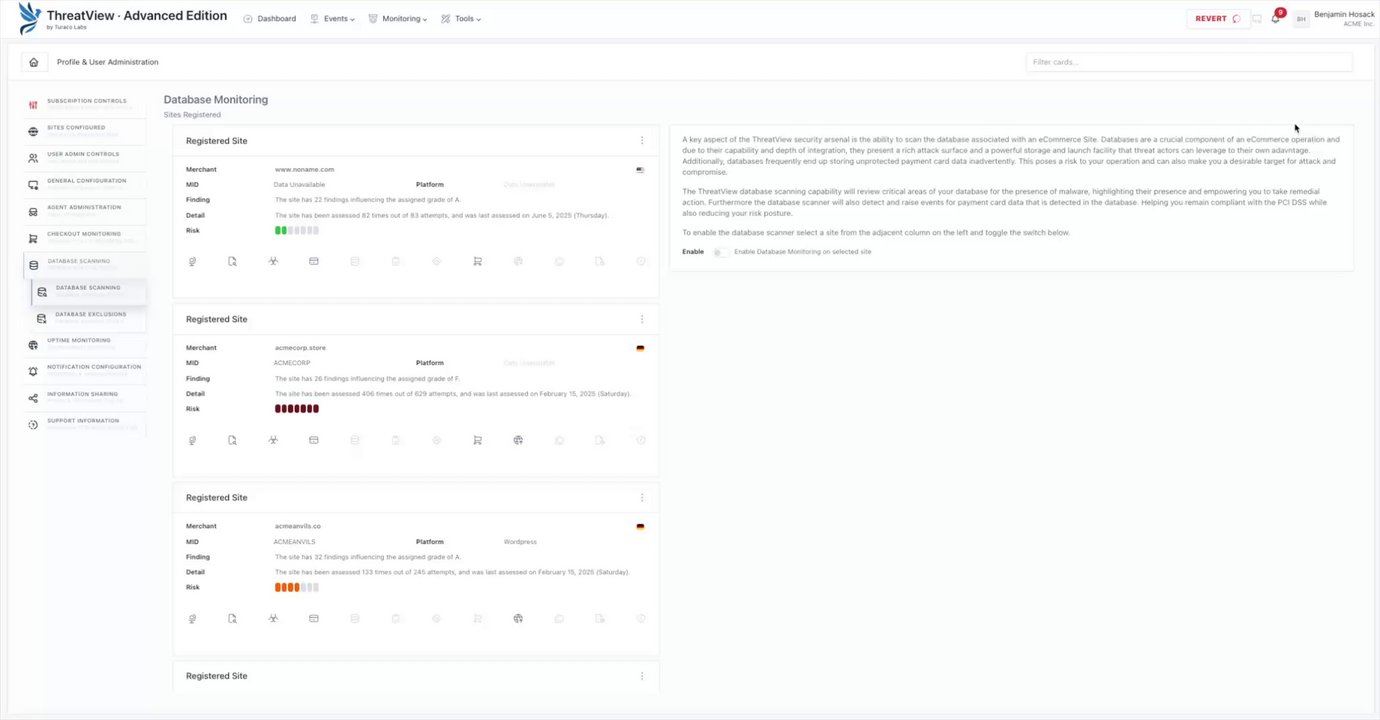Click the Profile & User Administration breadcrumb

pos(107,62)
